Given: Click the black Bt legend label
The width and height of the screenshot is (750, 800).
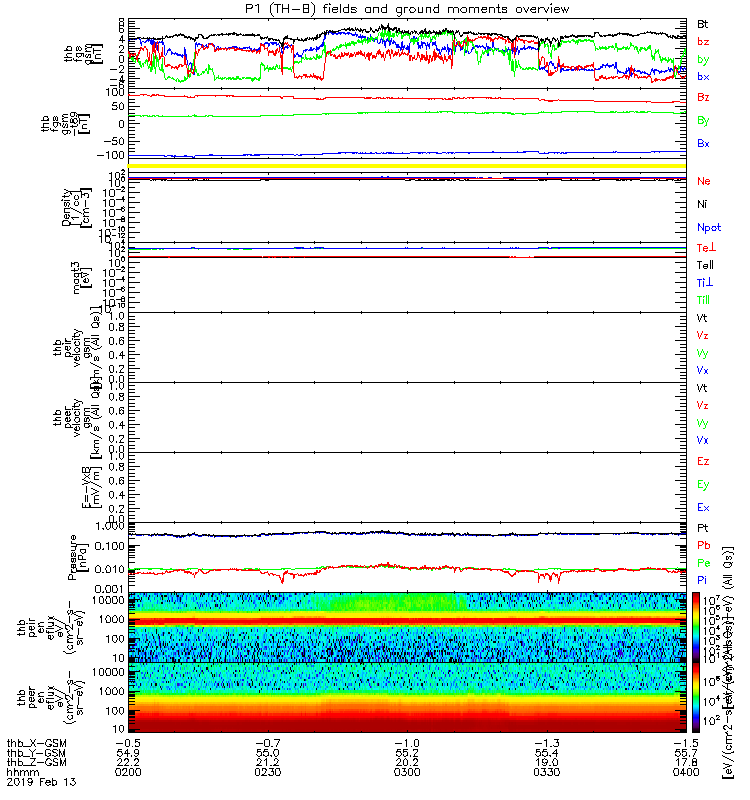Looking at the screenshot, I should click(x=703, y=24).
